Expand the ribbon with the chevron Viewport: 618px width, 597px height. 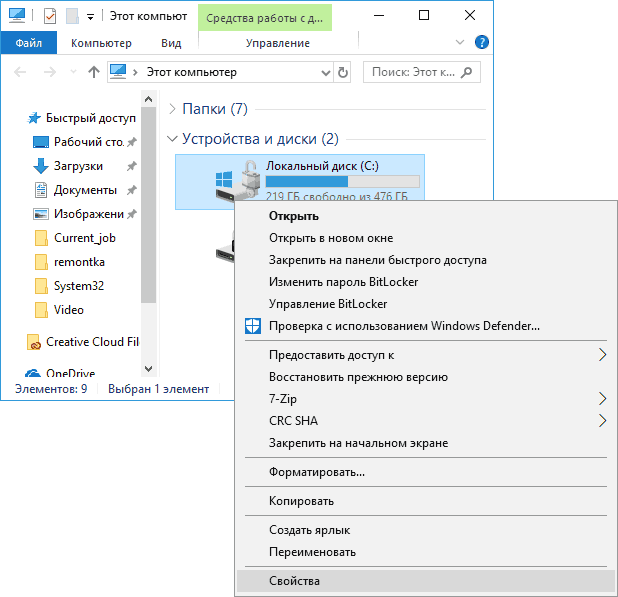tap(460, 42)
